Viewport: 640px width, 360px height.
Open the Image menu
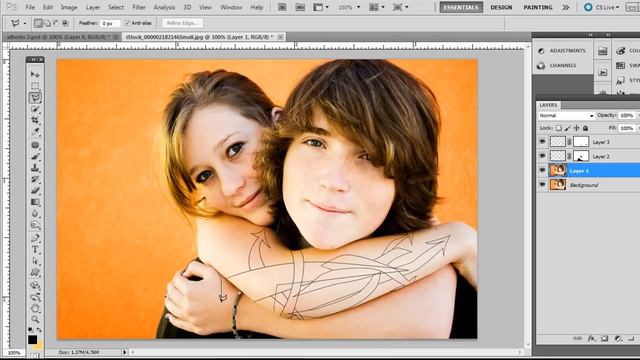pos(69,7)
